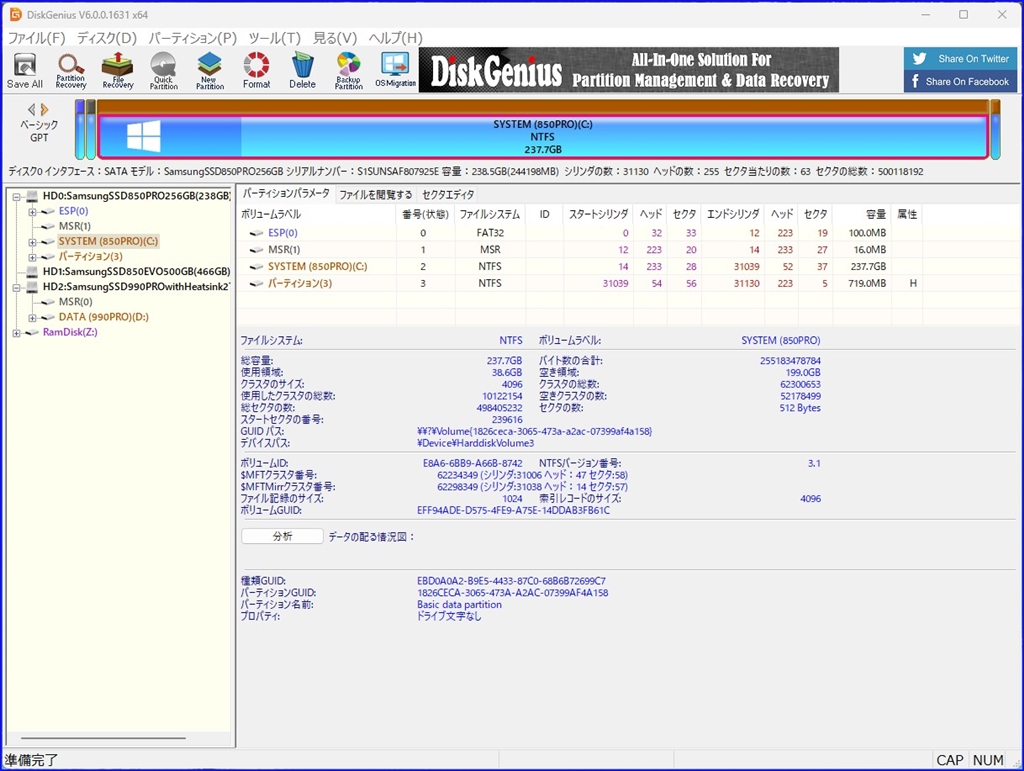Start the OS Migration tool

pos(395,70)
